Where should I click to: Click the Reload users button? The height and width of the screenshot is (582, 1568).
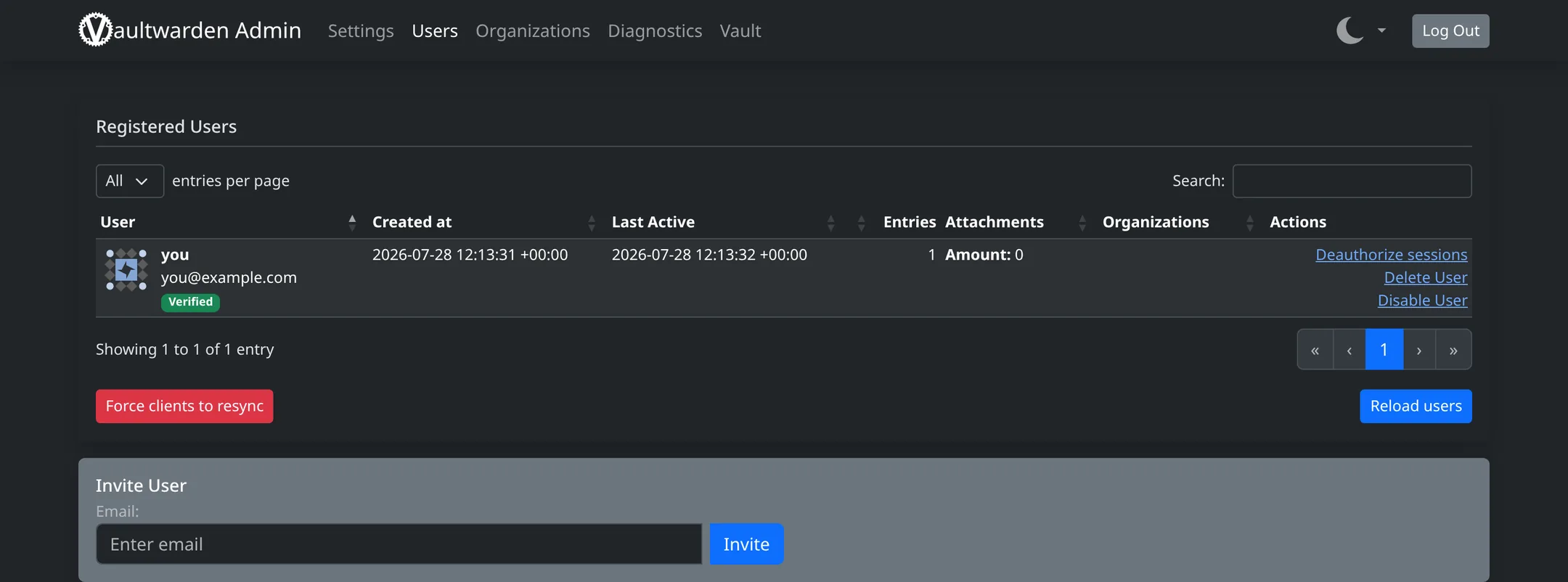1416,406
